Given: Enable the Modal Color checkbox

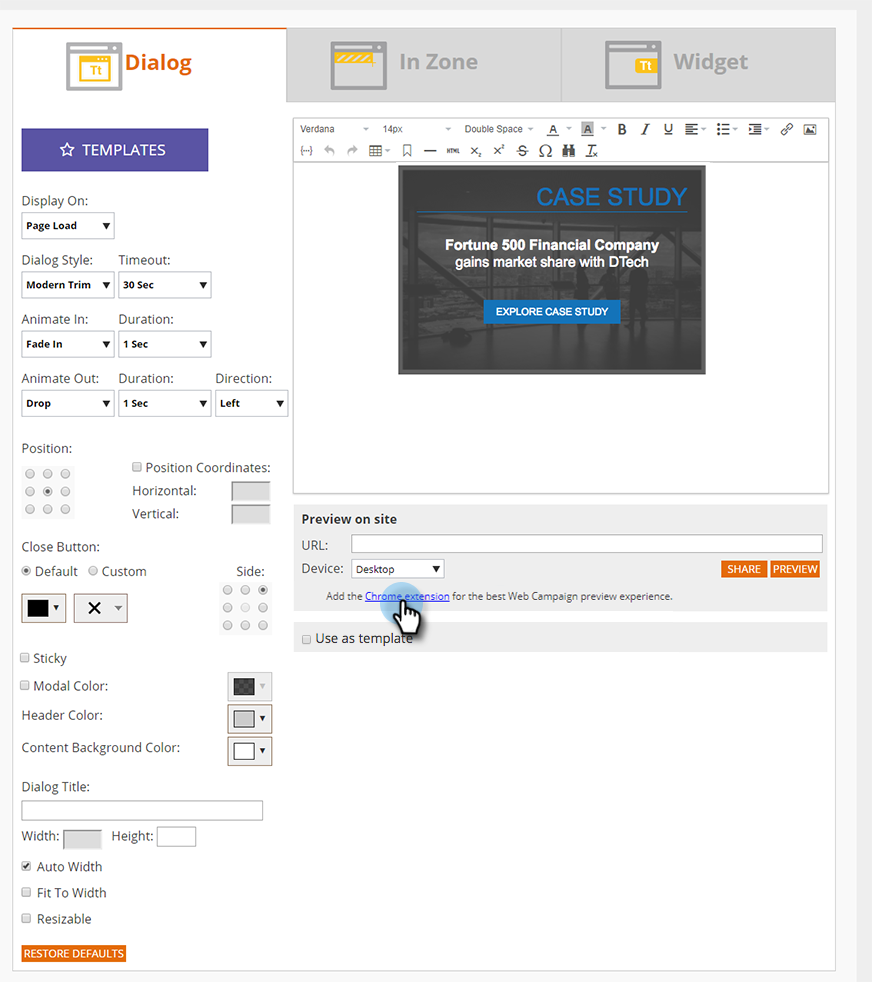Looking at the screenshot, I should coord(25,685).
